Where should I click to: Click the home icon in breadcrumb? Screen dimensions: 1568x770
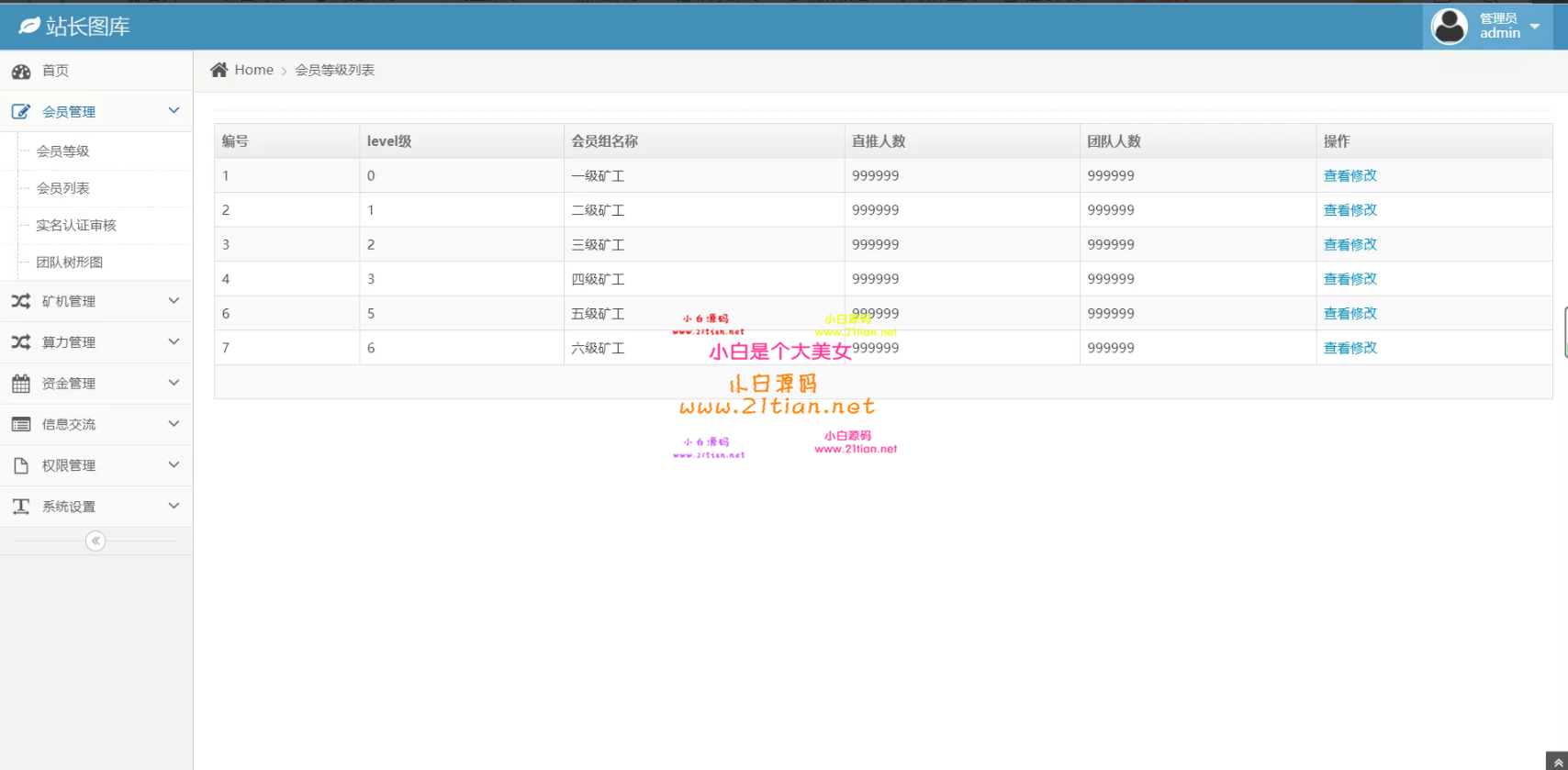[x=218, y=70]
